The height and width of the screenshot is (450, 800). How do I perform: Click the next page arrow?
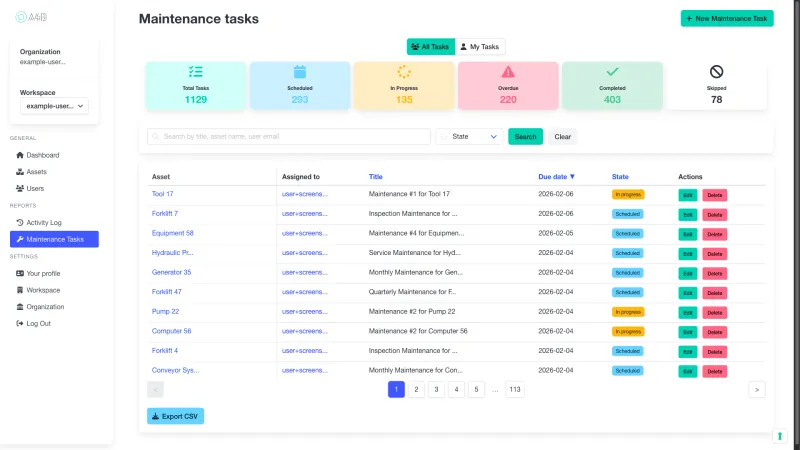click(757, 390)
